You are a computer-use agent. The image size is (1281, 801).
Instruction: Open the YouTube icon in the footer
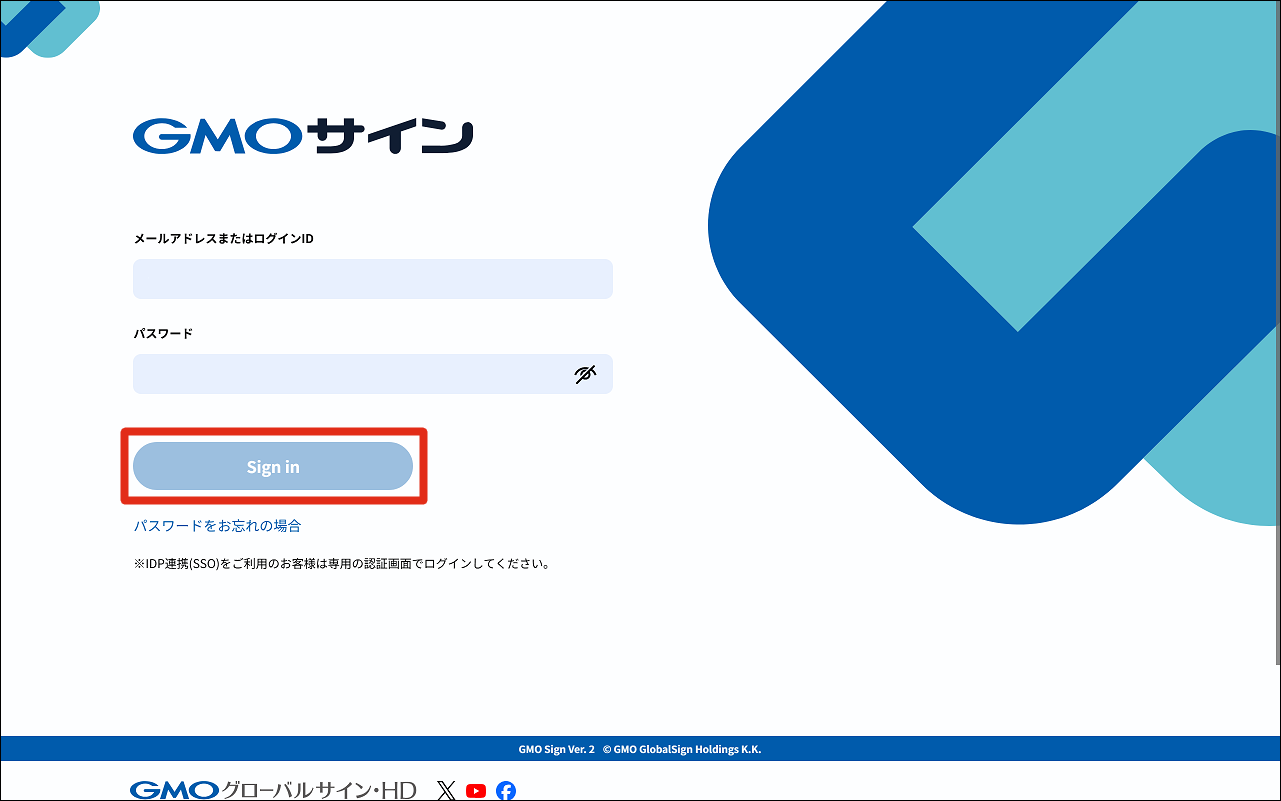click(x=476, y=791)
